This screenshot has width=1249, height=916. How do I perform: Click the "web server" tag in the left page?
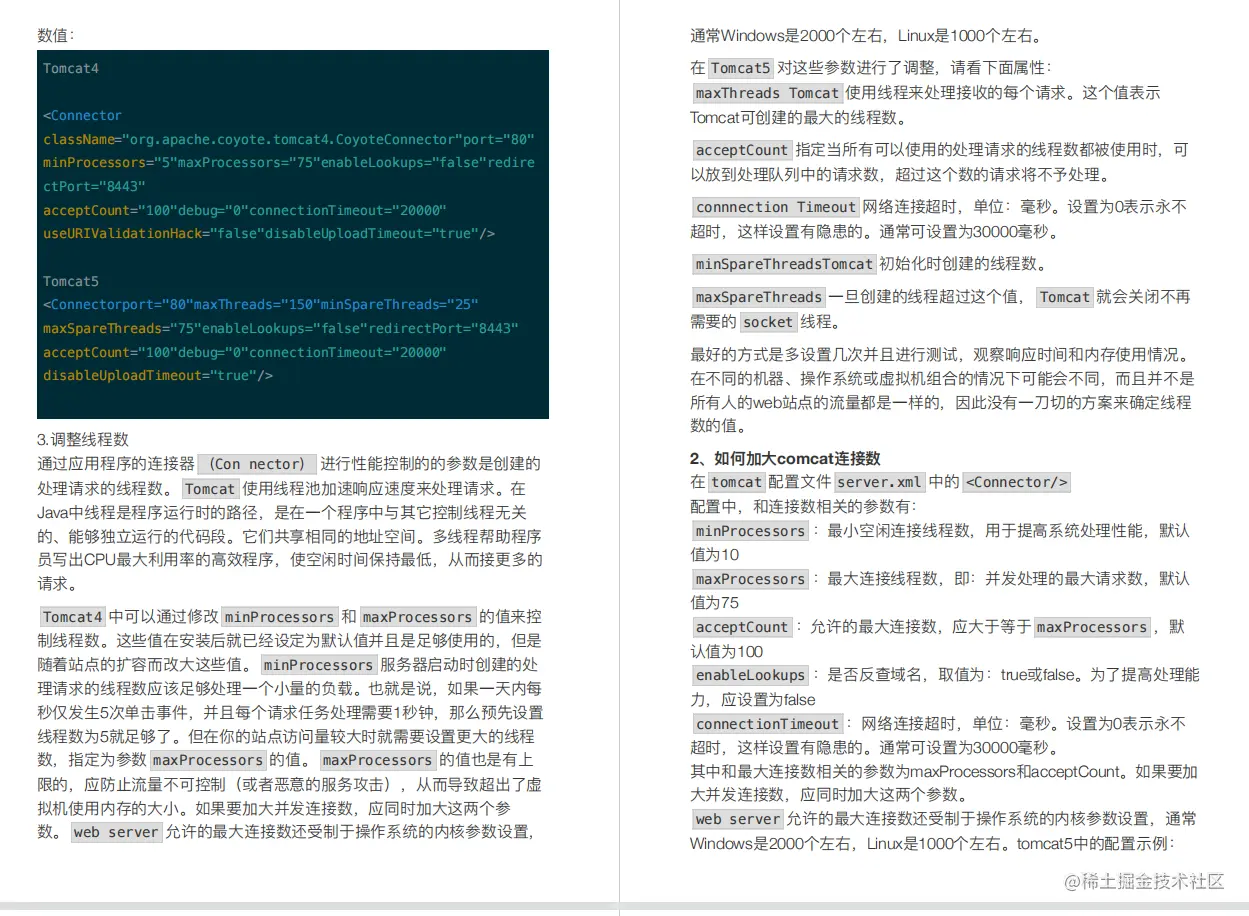pyautogui.click(x=118, y=832)
